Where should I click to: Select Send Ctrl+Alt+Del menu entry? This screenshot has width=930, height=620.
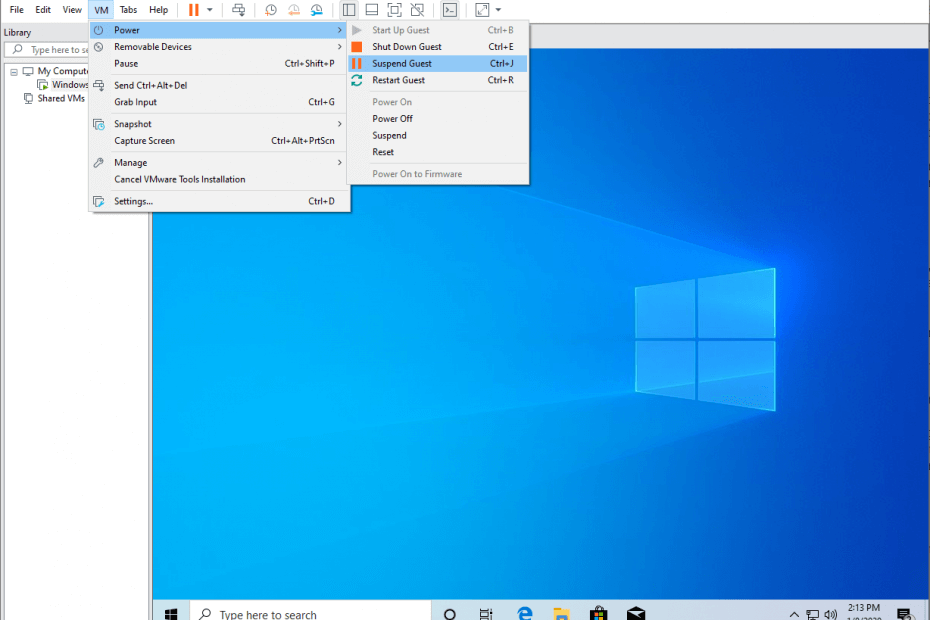point(219,85)
